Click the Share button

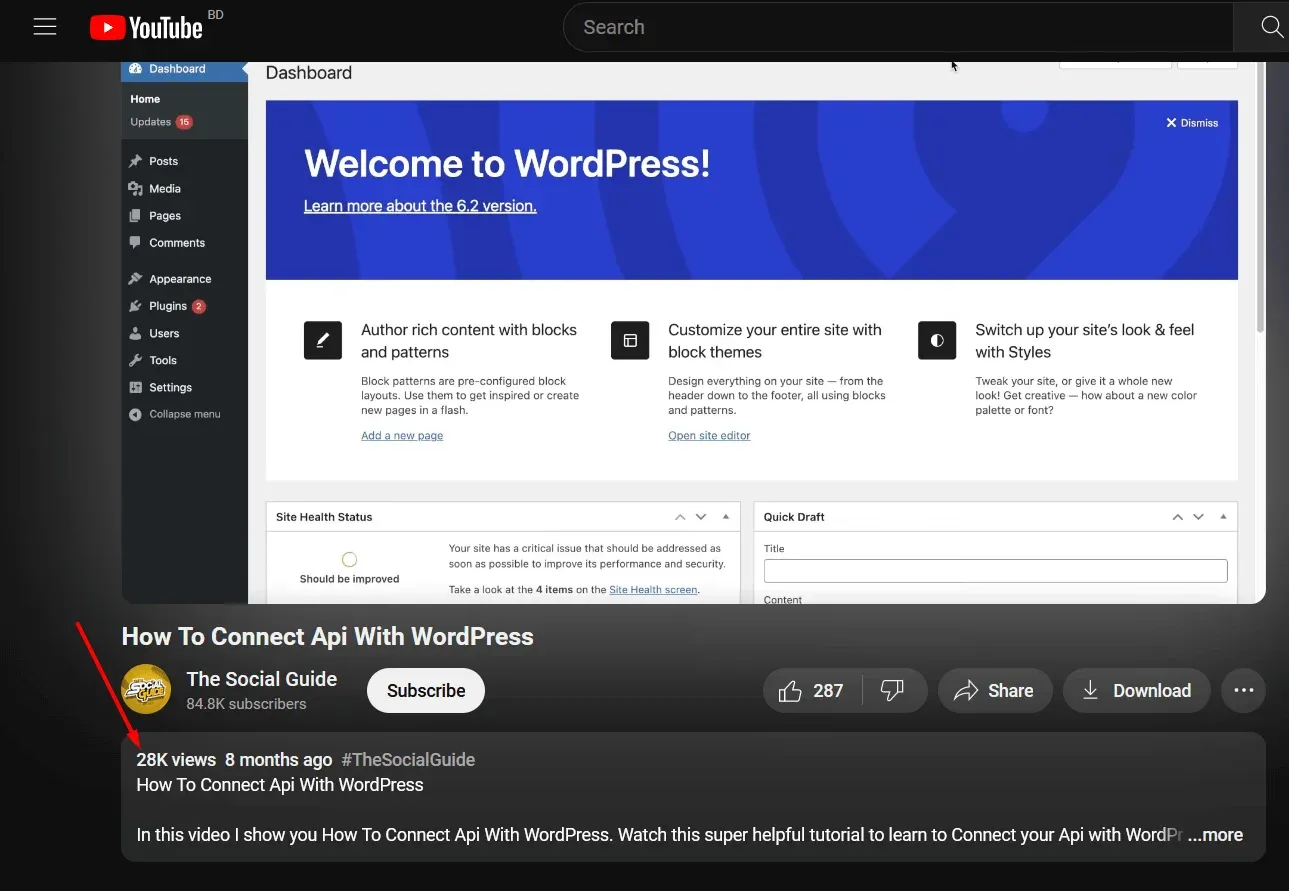pos(993,690)
